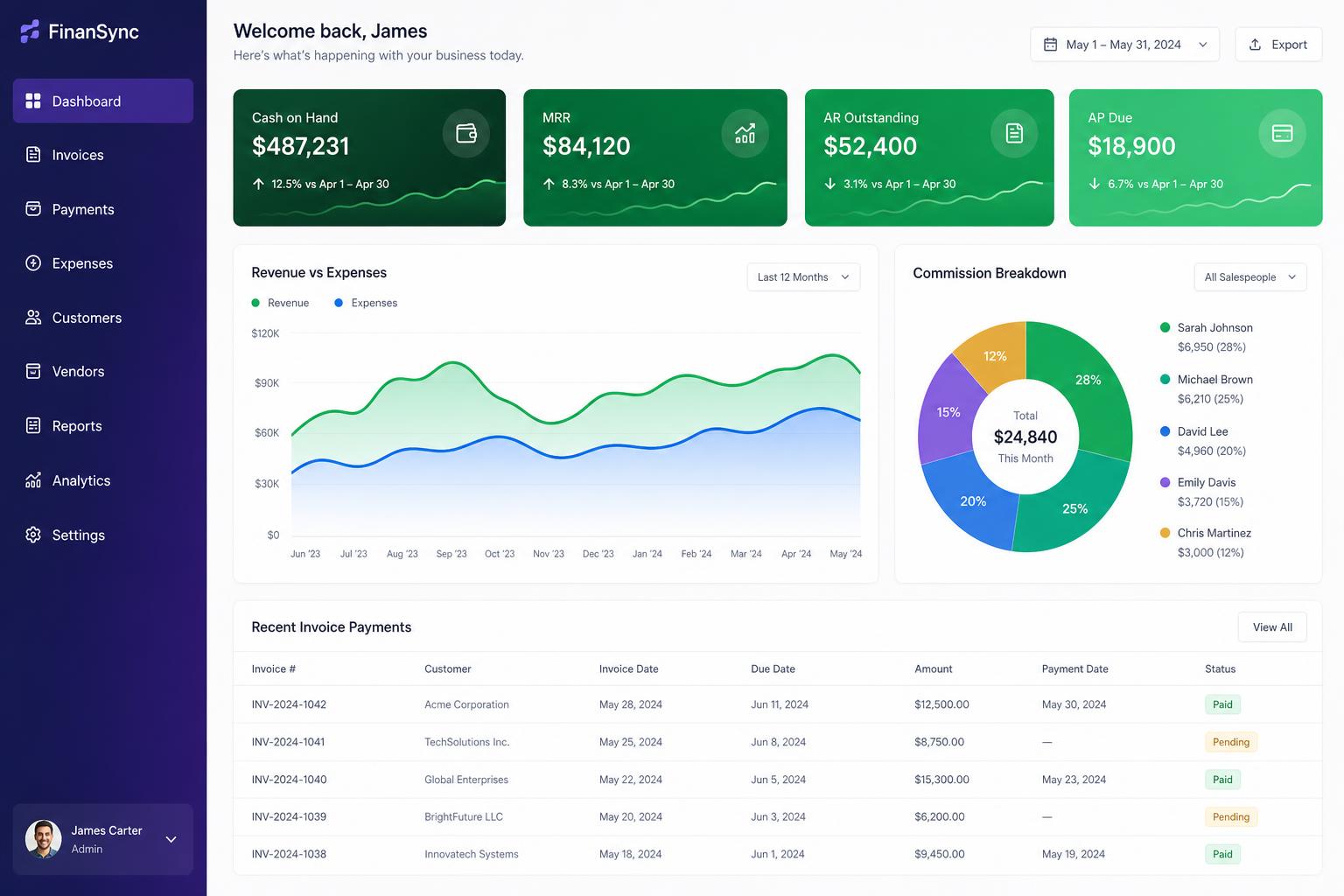Click the Vendors icon in sidebar

pos(33,371)
